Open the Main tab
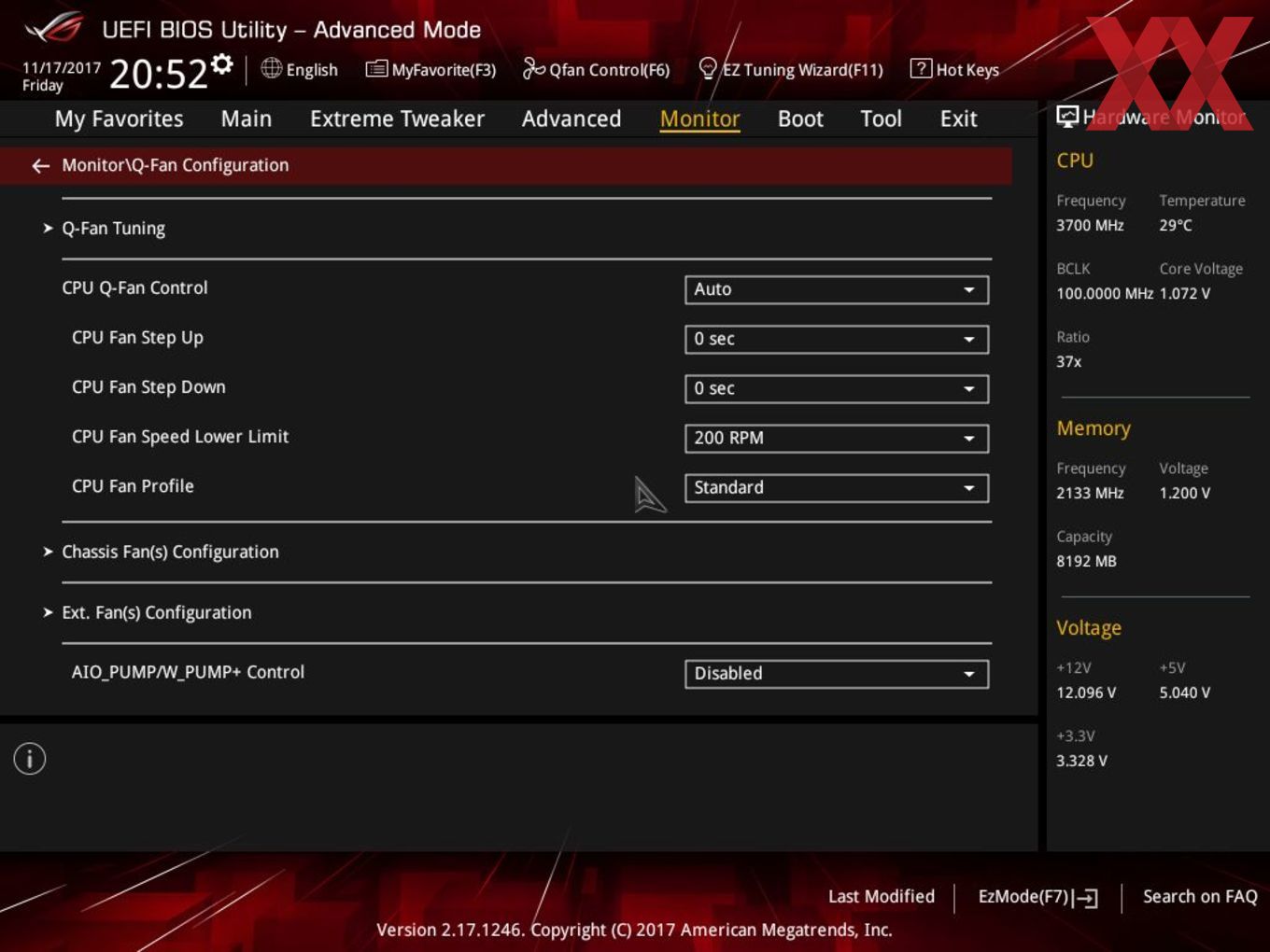 click(247, 119)
